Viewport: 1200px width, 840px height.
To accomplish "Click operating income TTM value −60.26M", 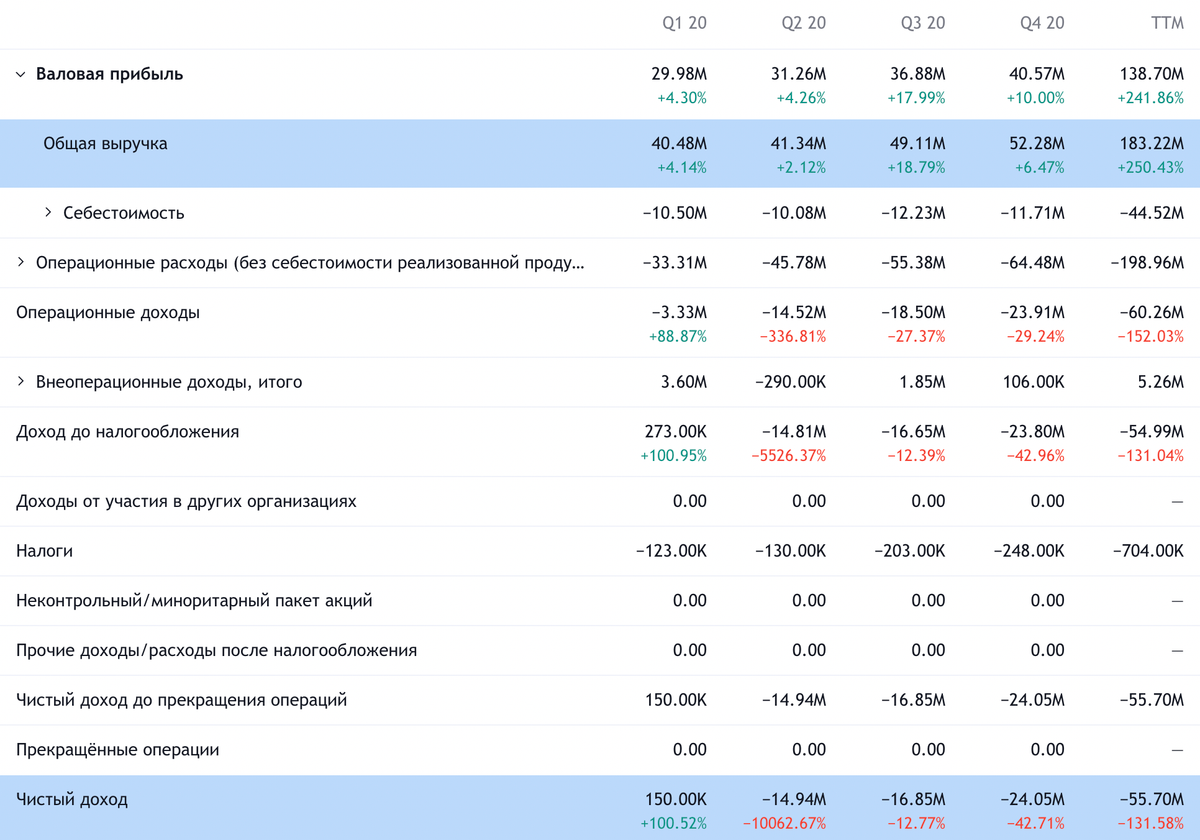I will coord(1151,313).
